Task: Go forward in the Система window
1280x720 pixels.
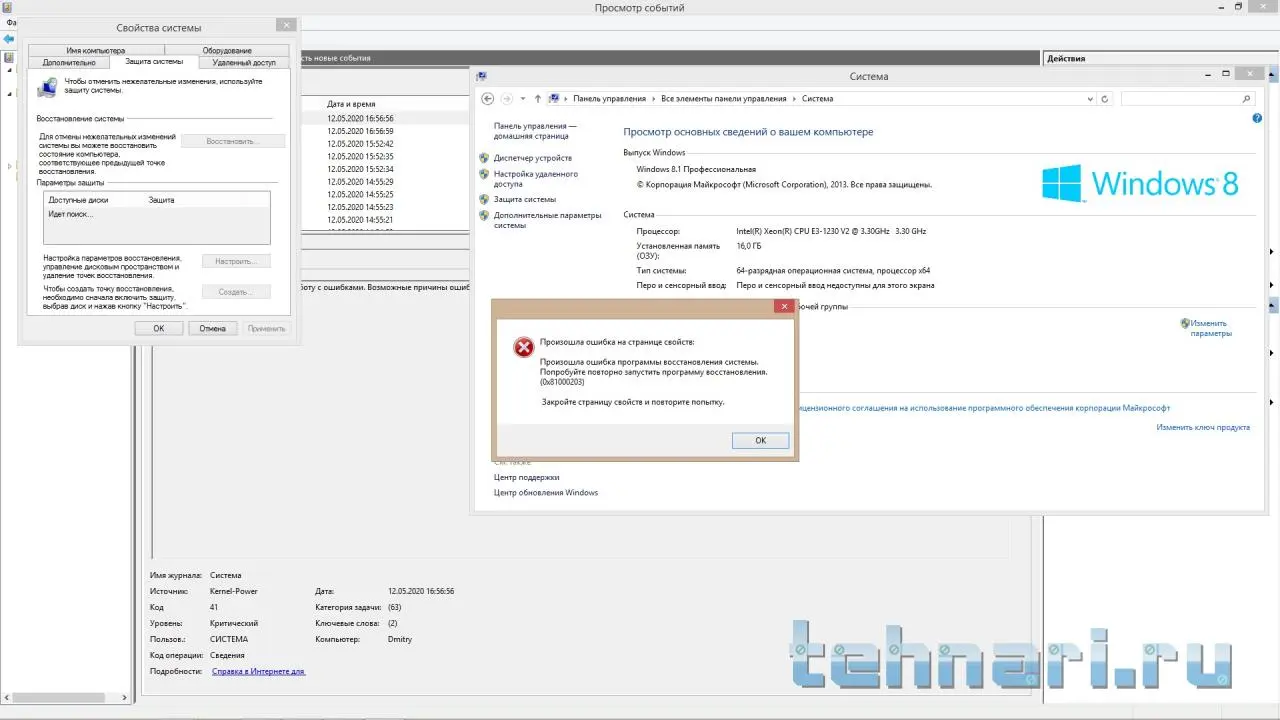Action: (507, 99)
